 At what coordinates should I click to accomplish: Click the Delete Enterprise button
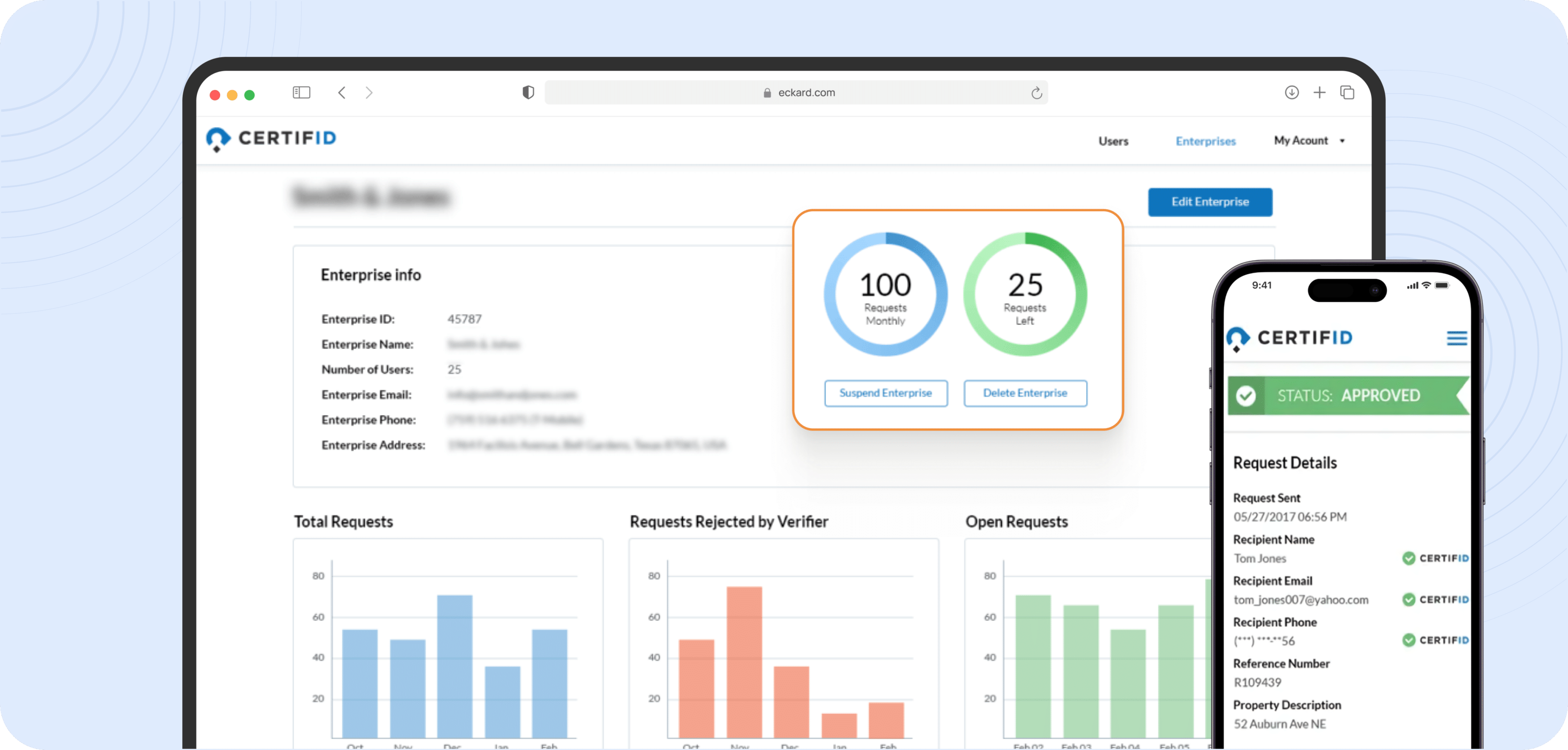point(1025,393)
